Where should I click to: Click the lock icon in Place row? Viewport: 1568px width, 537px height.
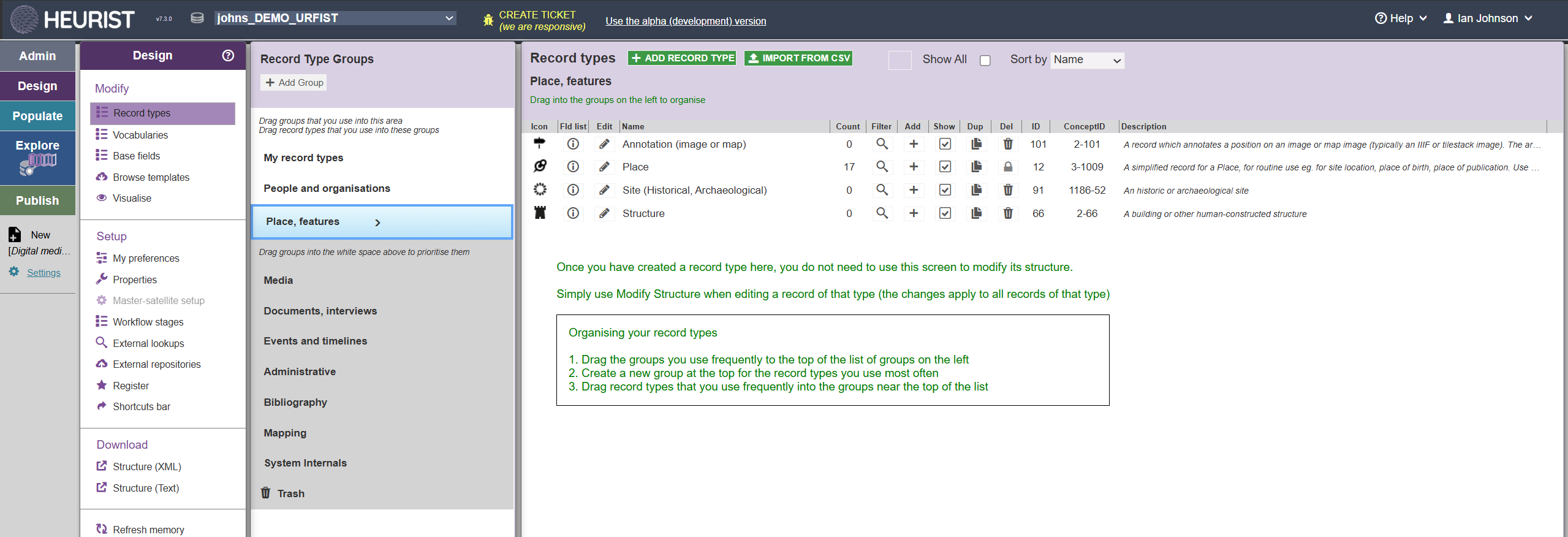(1007, 167)
